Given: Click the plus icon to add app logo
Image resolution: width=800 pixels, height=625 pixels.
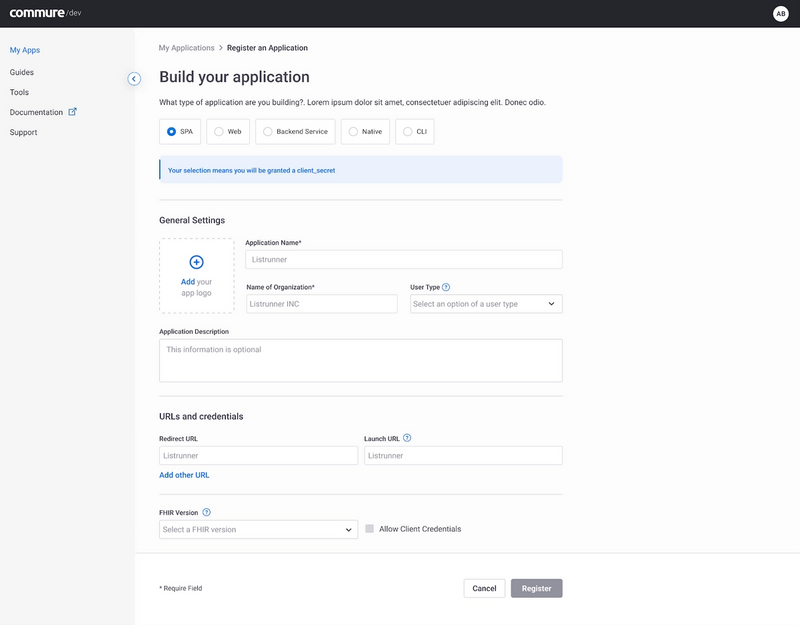Looking at the screenshot, I should [196, 262].
